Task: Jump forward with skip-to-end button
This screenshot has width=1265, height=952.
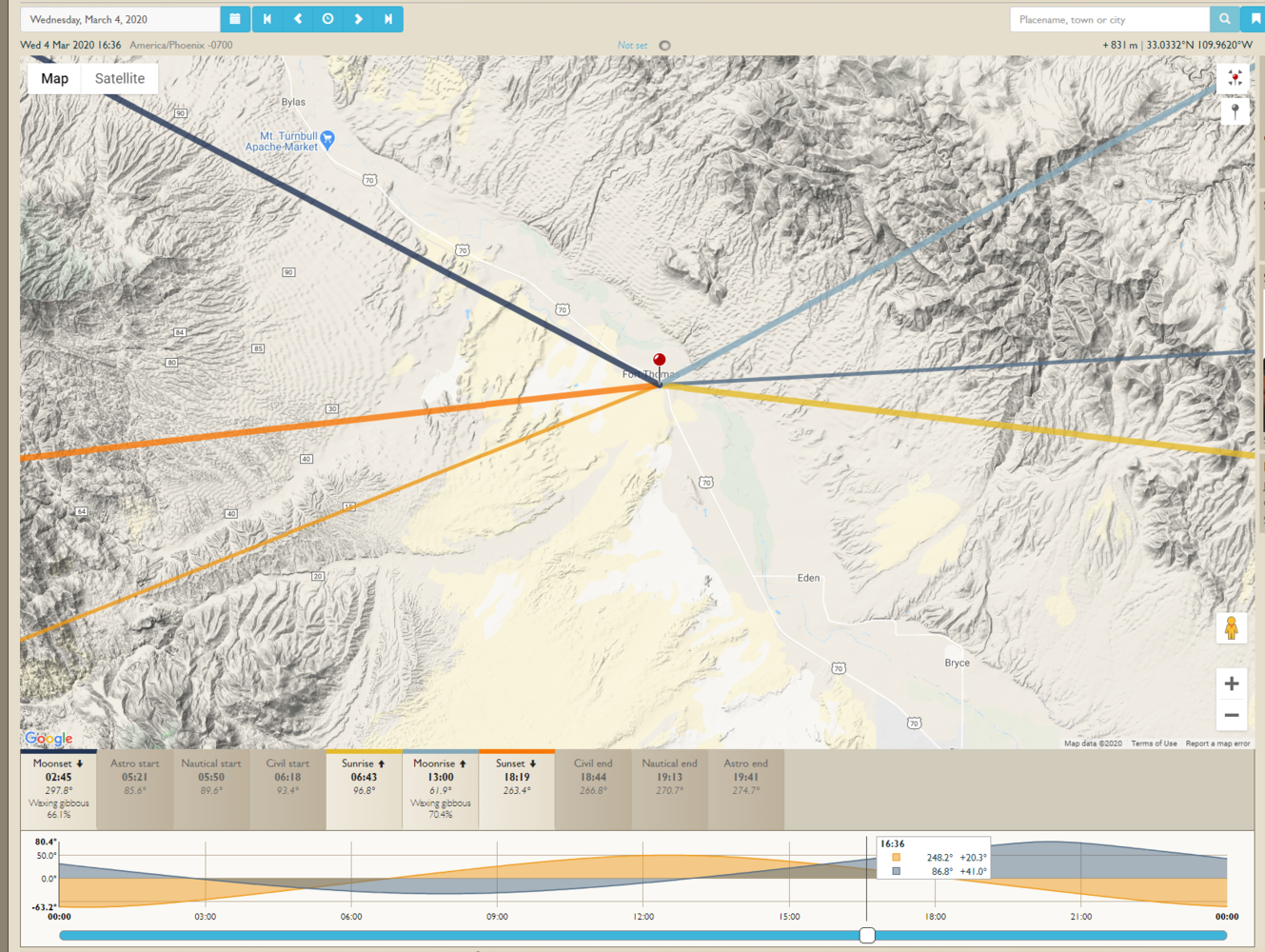Action: 388,19
